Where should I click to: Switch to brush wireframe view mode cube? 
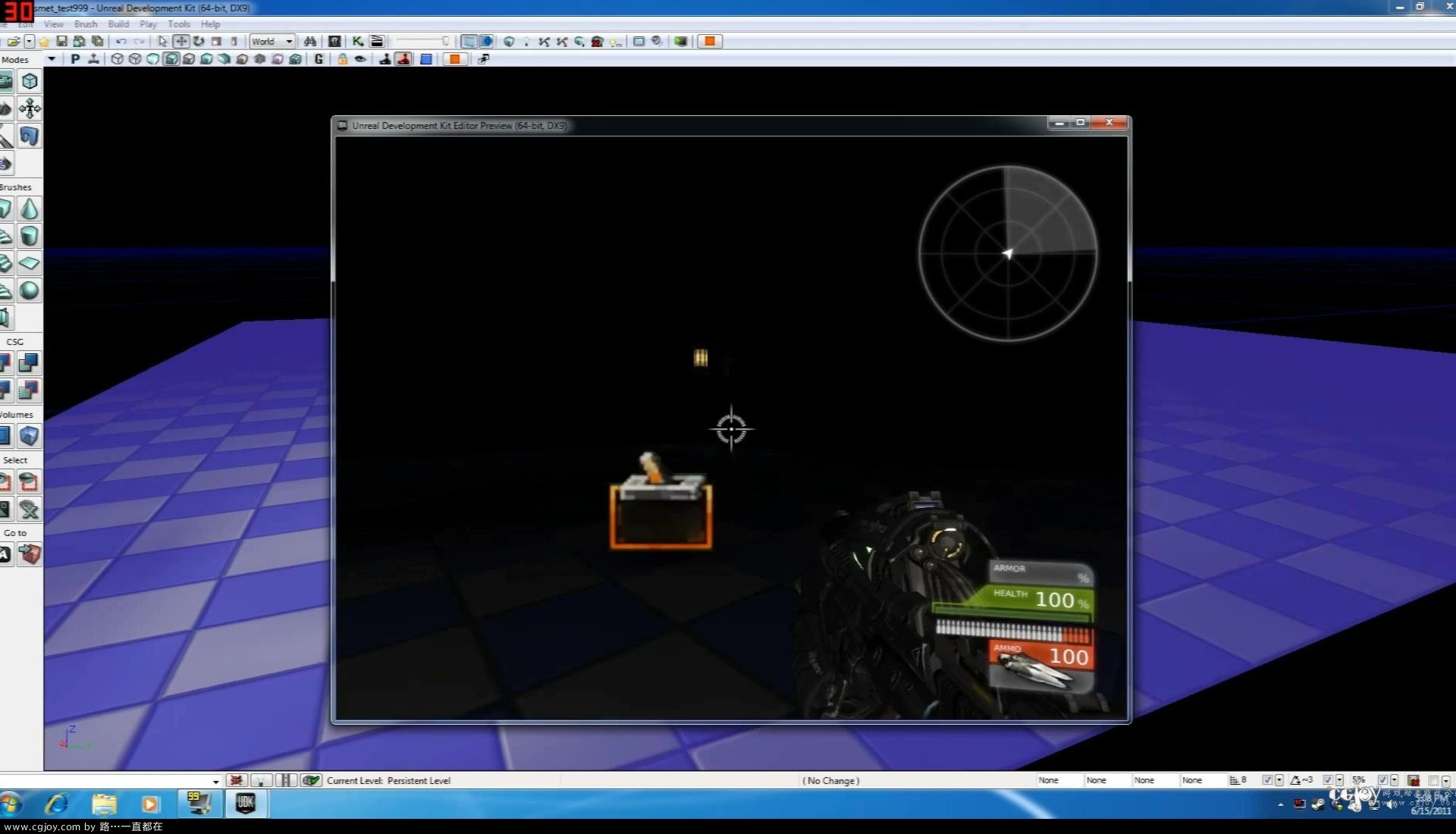pos(118,59)
